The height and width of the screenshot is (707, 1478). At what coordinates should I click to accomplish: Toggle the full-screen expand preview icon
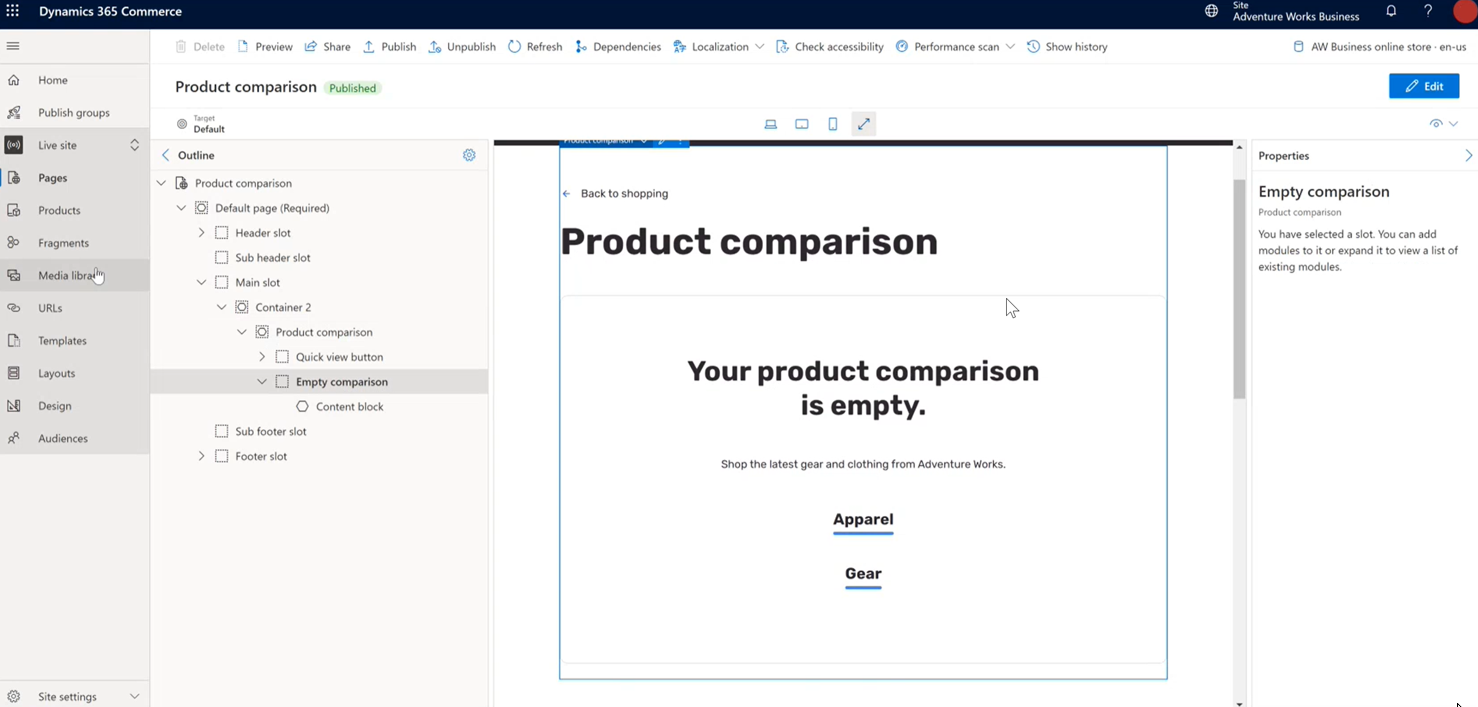click(x=864, y=124)
